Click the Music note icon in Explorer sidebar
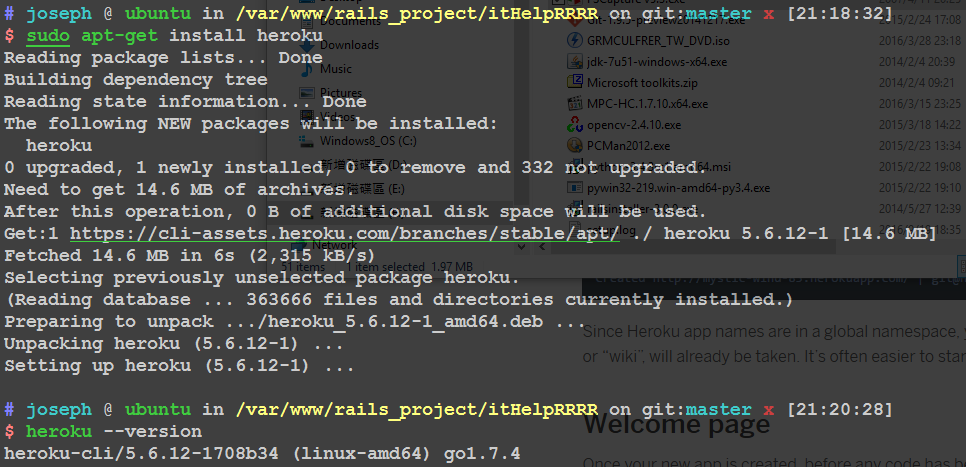The height and width of the screenshot is (467, 966). click(x=307, y=68)
